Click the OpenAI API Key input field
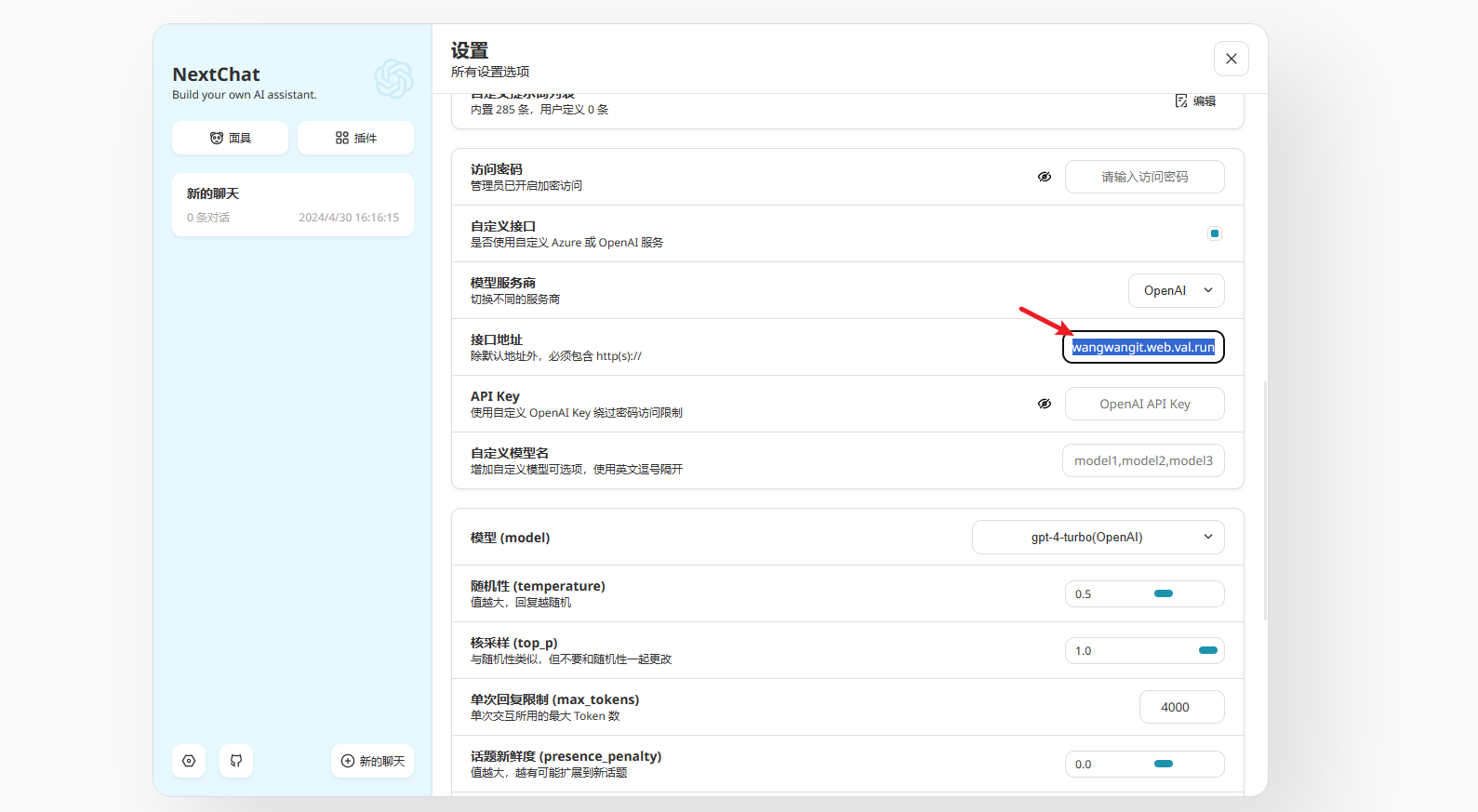 click(x=1145, y=404)
